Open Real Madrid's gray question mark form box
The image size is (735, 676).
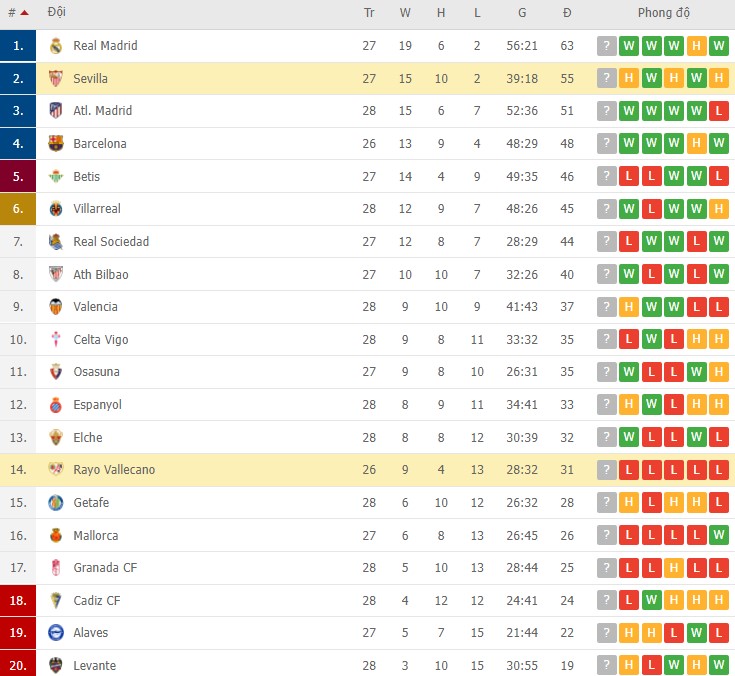(x=607, y=46)
